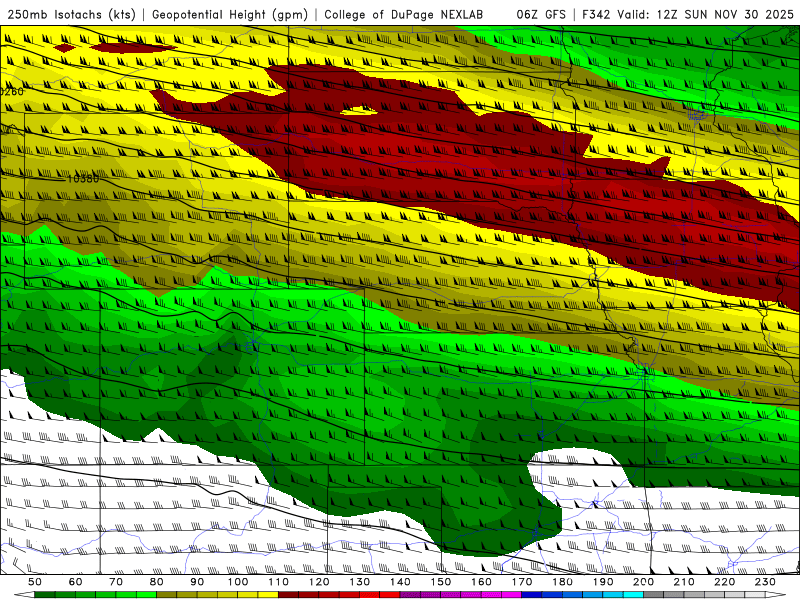Click the 'Valid: 12Z SUN NOV 30 2025' text

(x=706, y=14)
